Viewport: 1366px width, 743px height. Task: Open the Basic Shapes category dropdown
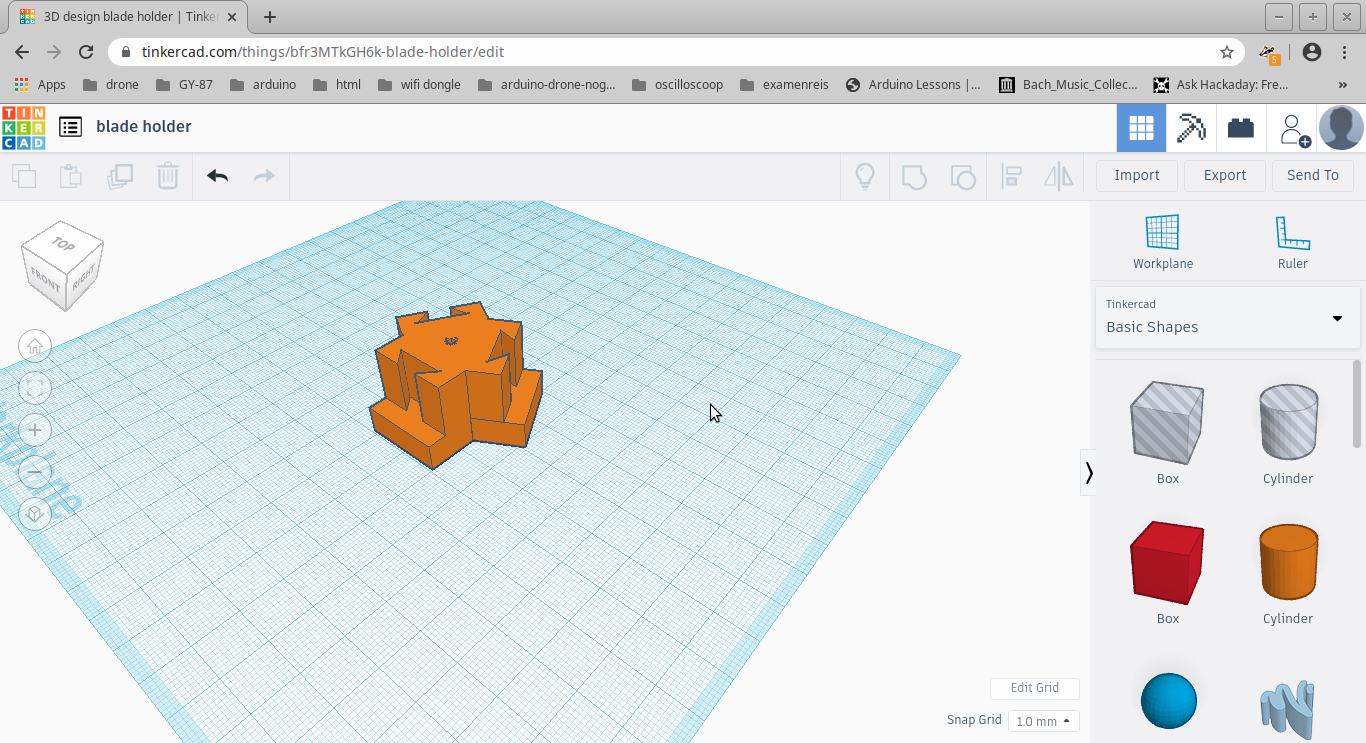pyautogui.click(x=1227, y=317)
